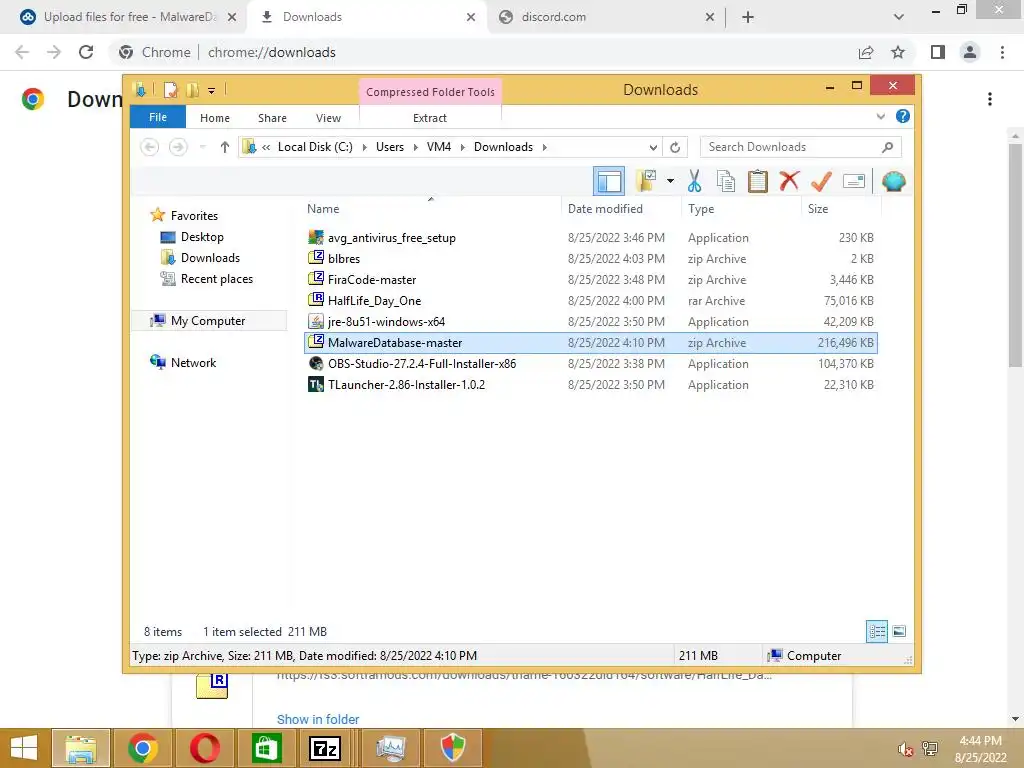Refresh the Downloads folder address bar
1024x768 pixels.
(675, 147)
